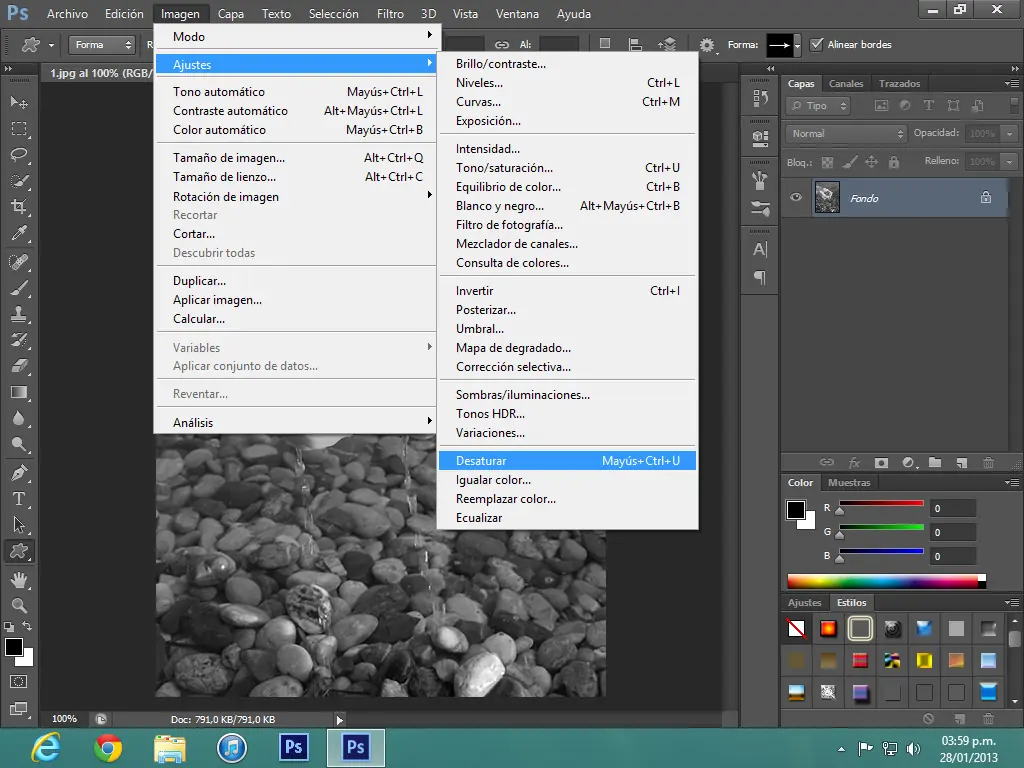
Task: Open the Archivo menu
Action: 67,14
